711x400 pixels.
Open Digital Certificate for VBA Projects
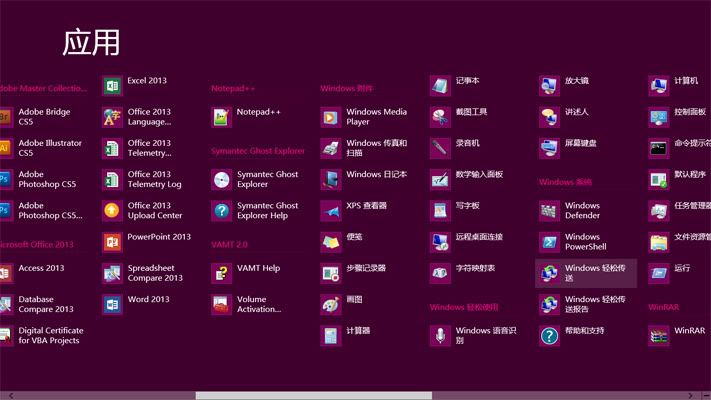pyautogui.click(x=42, y=336)
